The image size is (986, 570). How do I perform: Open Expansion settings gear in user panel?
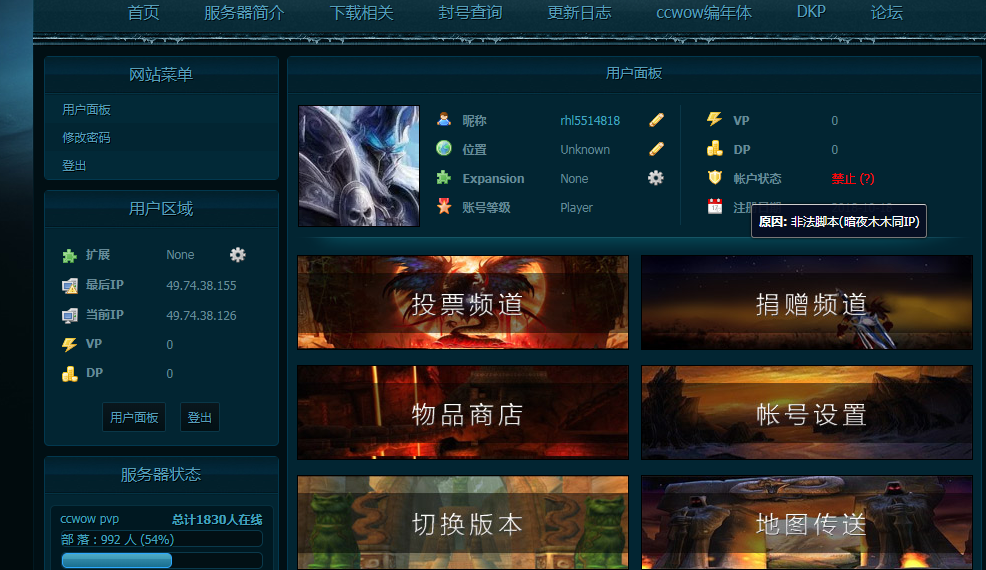pos(655,178)
